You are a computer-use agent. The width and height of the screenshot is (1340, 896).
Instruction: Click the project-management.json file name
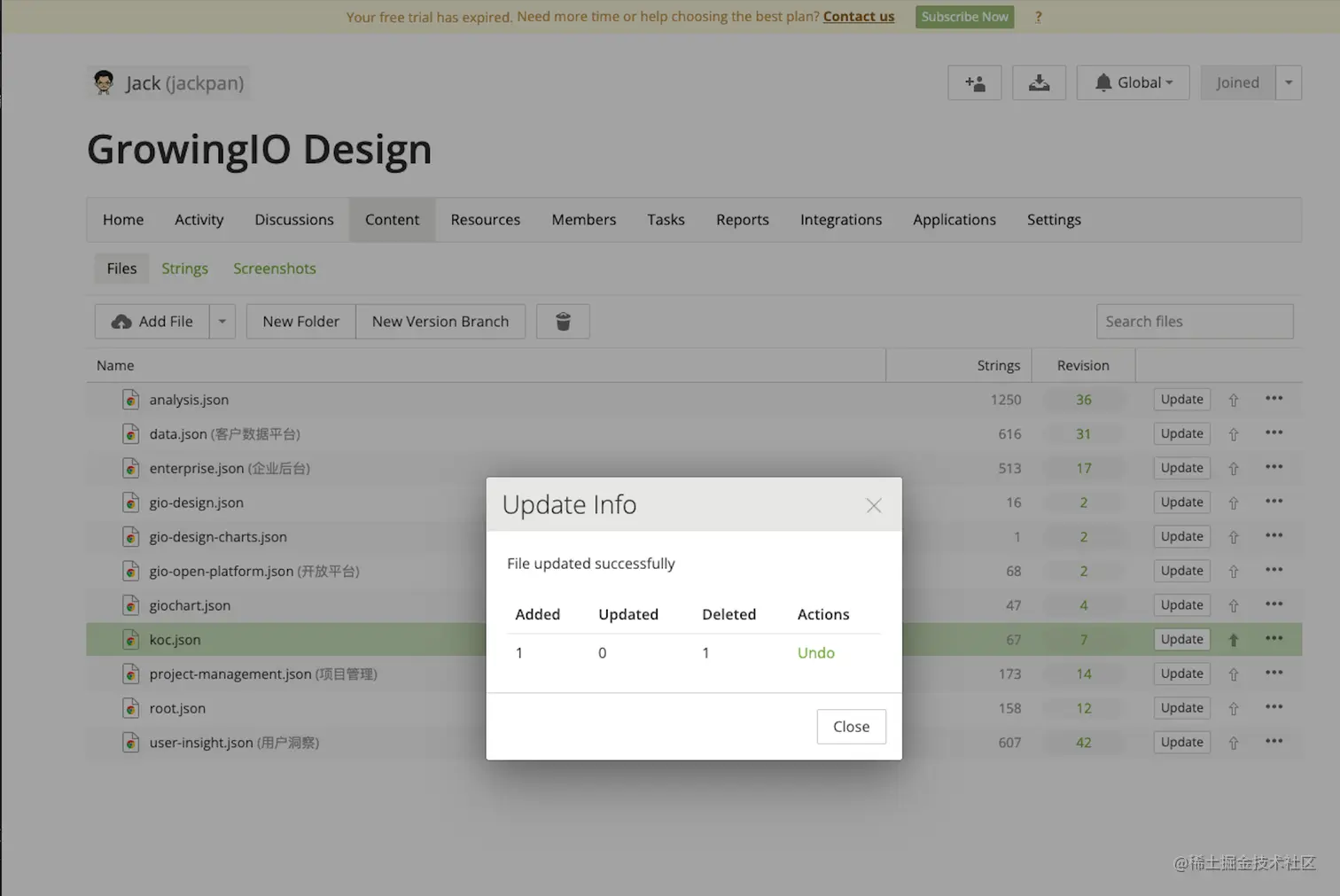(230, 674)
